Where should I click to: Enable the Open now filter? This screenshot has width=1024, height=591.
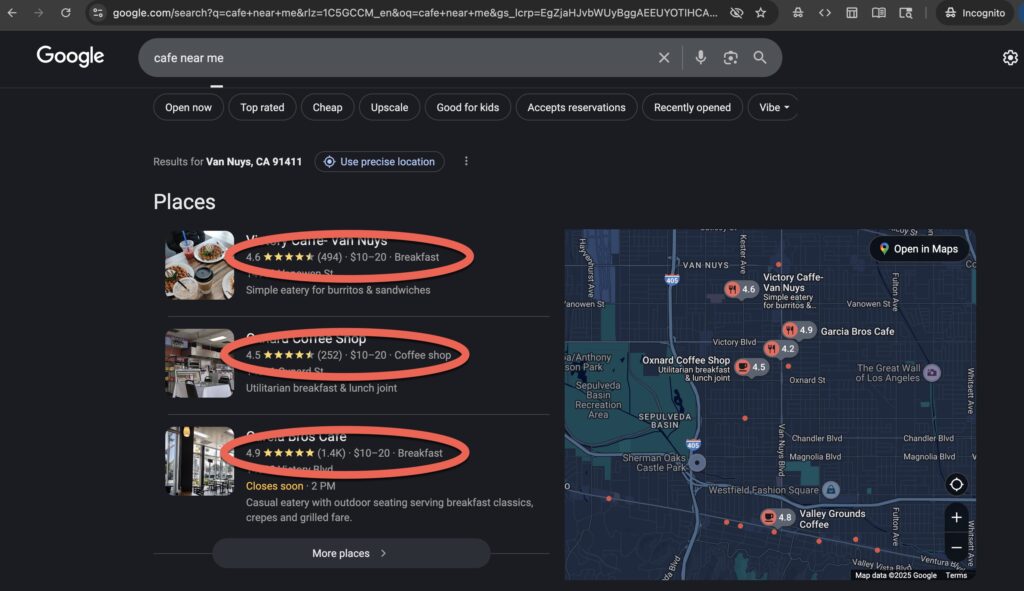pos(188,107)
